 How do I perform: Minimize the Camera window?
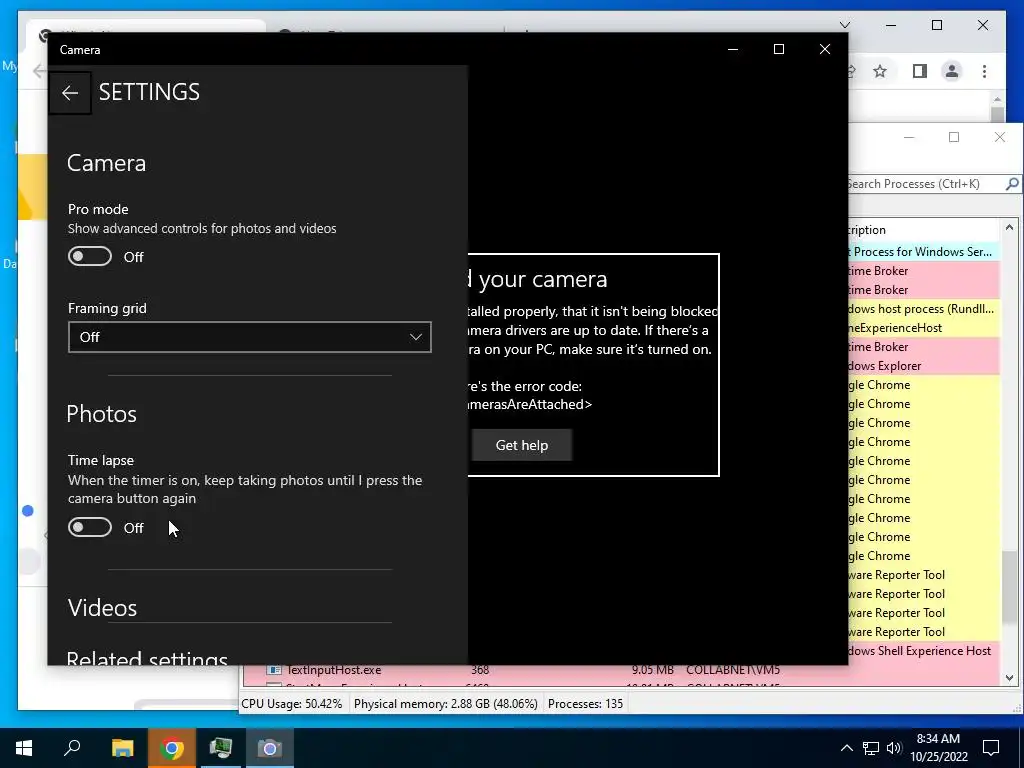(x=733, y=50)
